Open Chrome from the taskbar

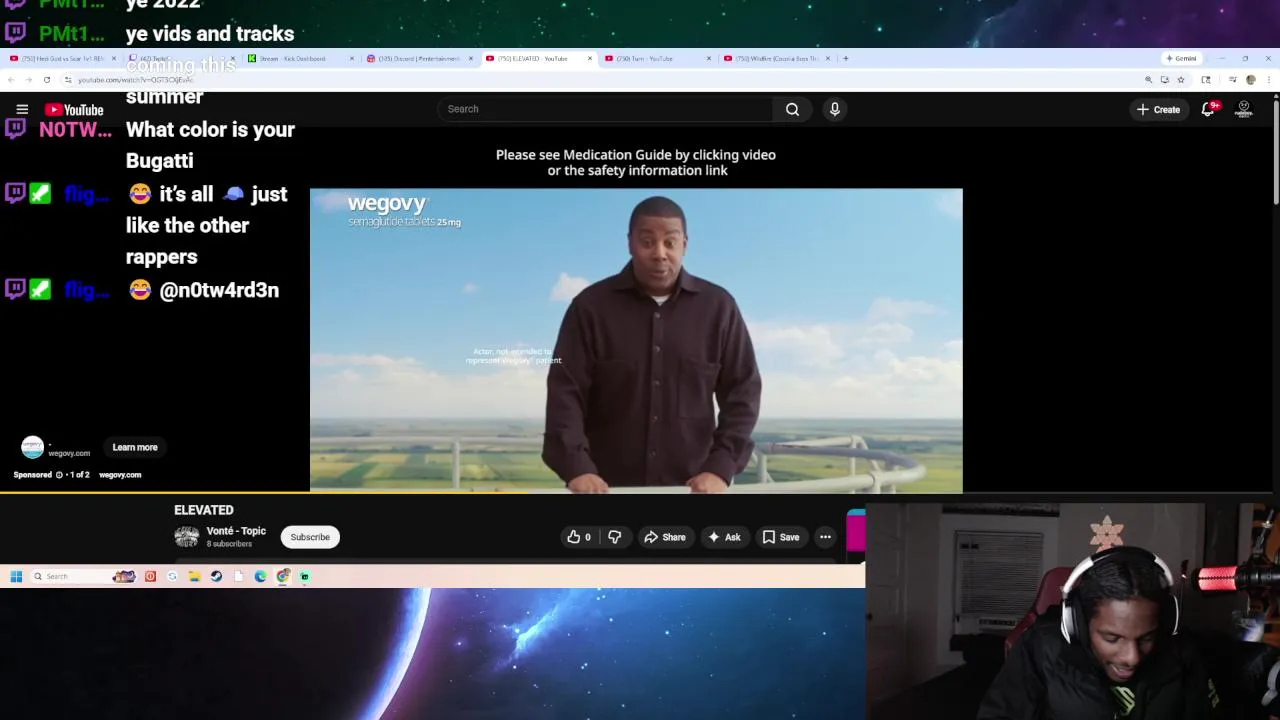[283, 576]
